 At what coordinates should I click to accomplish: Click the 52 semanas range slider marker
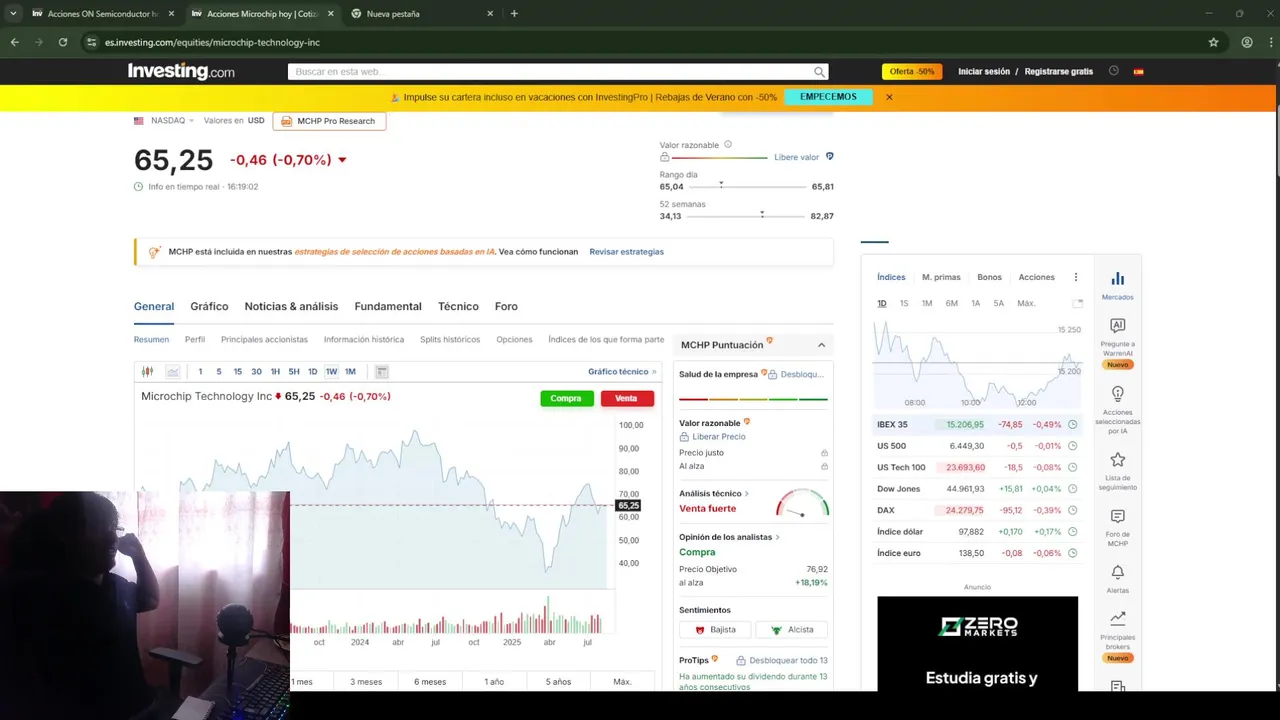tap(762, 214)
